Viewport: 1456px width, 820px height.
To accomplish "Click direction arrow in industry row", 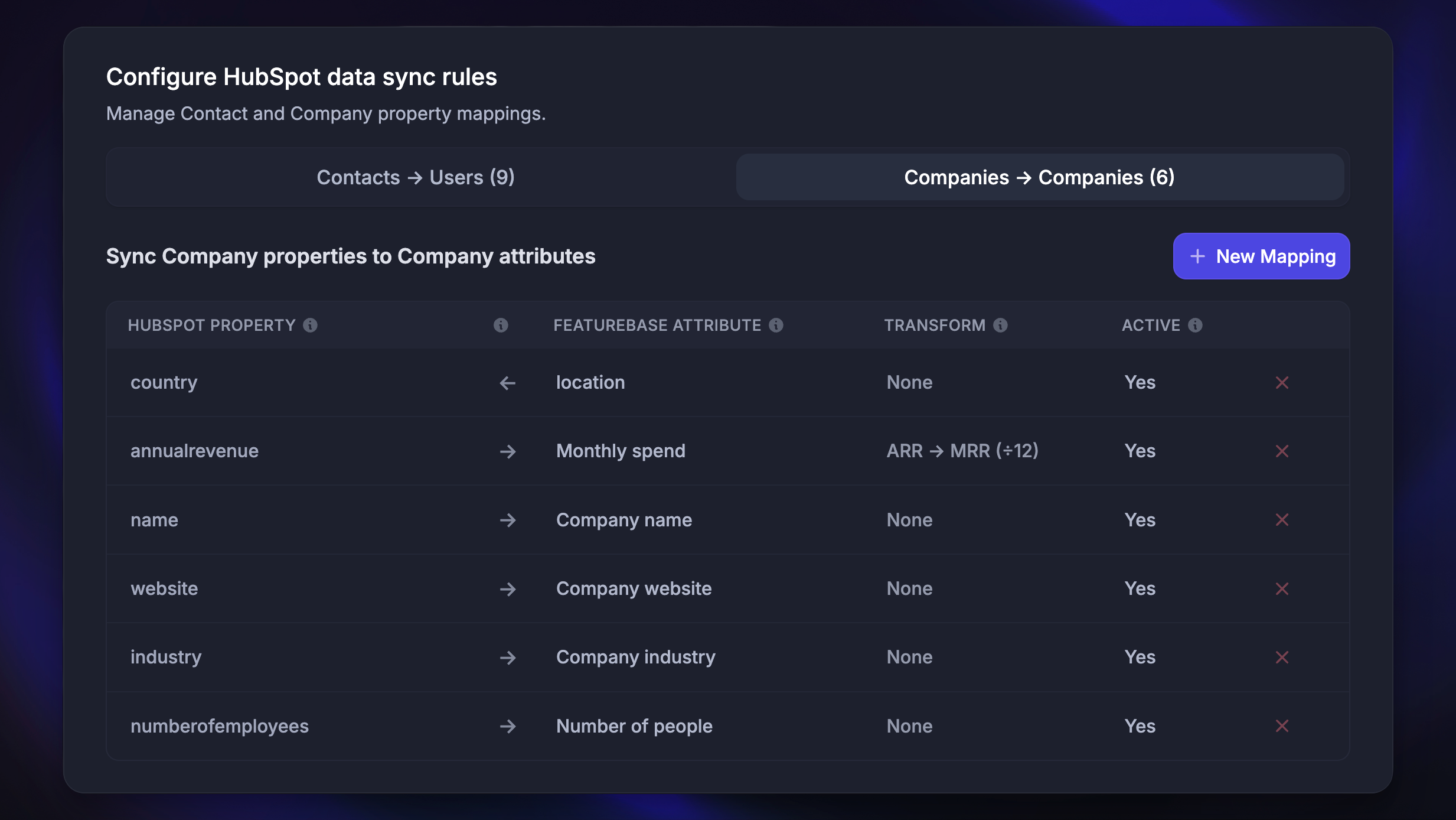I will pos(508,658).
